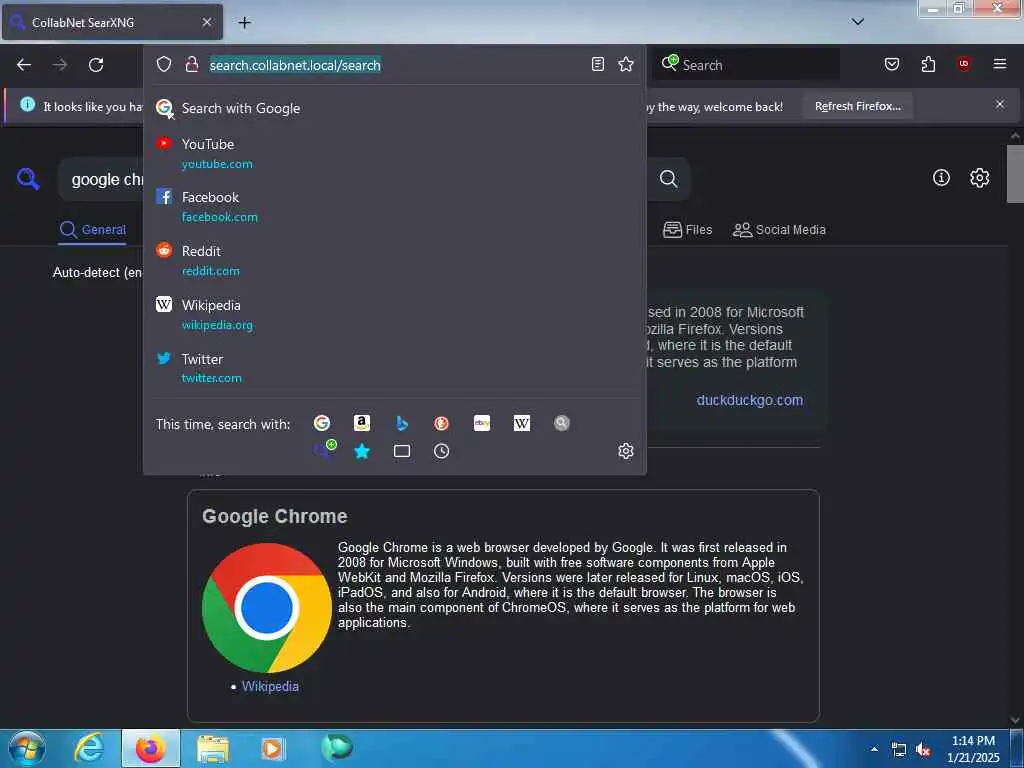Activate the CollabNet SearXNG browser tab
1024x768 pixels.
coord(112,22)
